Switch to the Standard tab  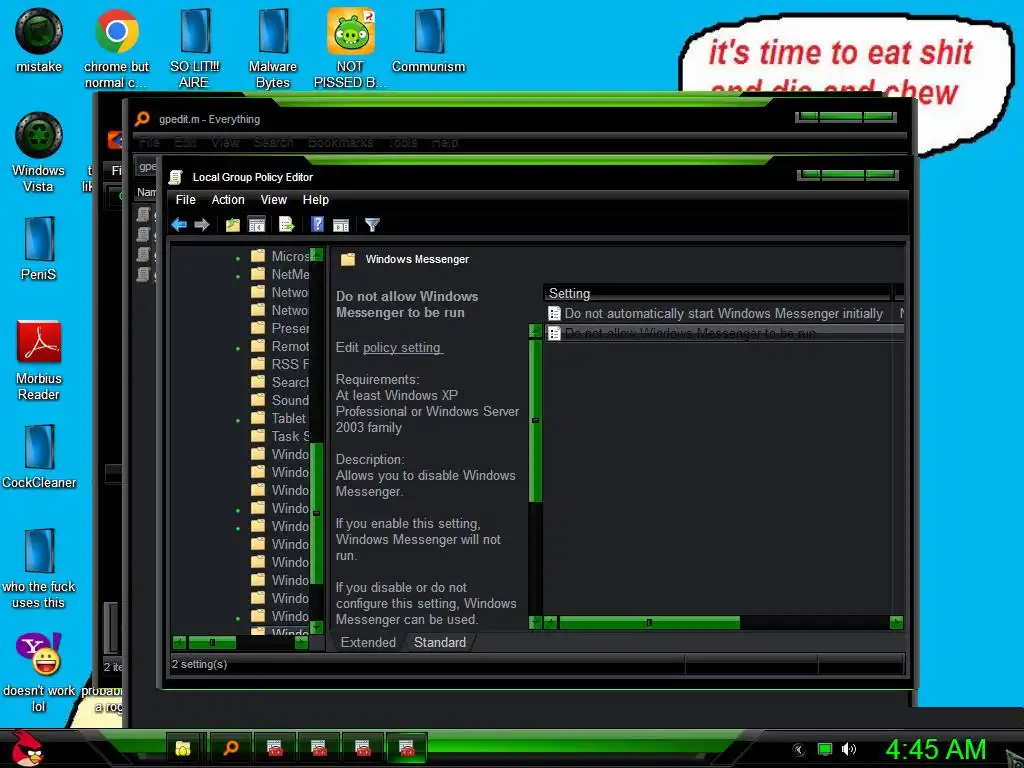click(x=440, y=643)
